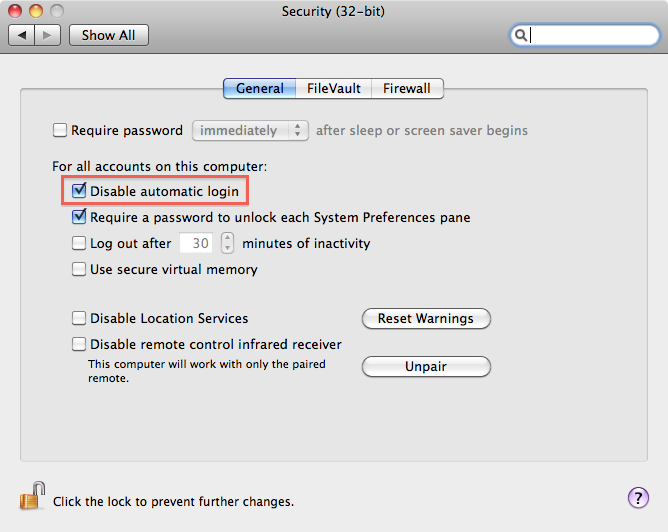Enable Log out after inactivity checkbox

[79, 243]
